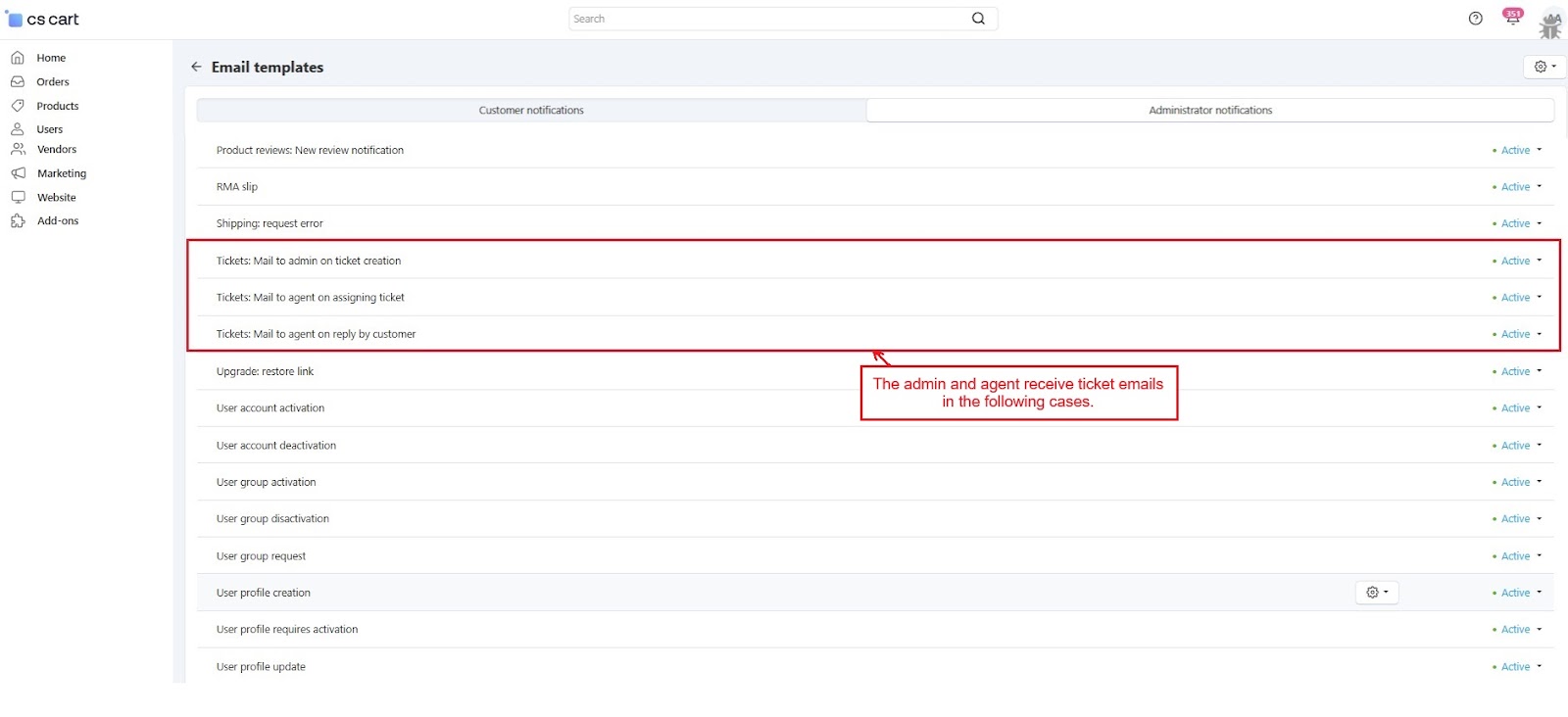
Task: Switch to Customer notifications tab
Action: pos(531,111)
